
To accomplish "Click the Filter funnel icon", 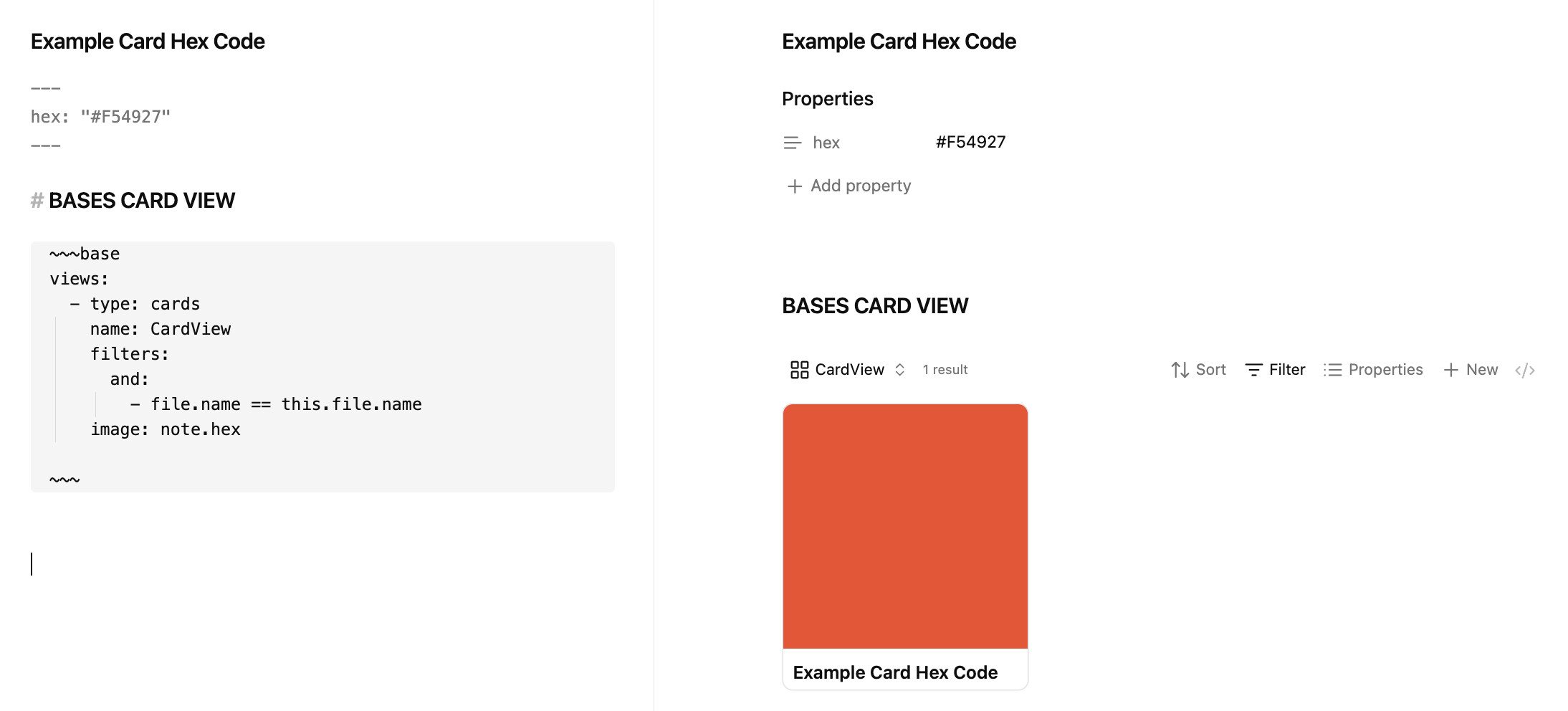I will pos(1253,370).
